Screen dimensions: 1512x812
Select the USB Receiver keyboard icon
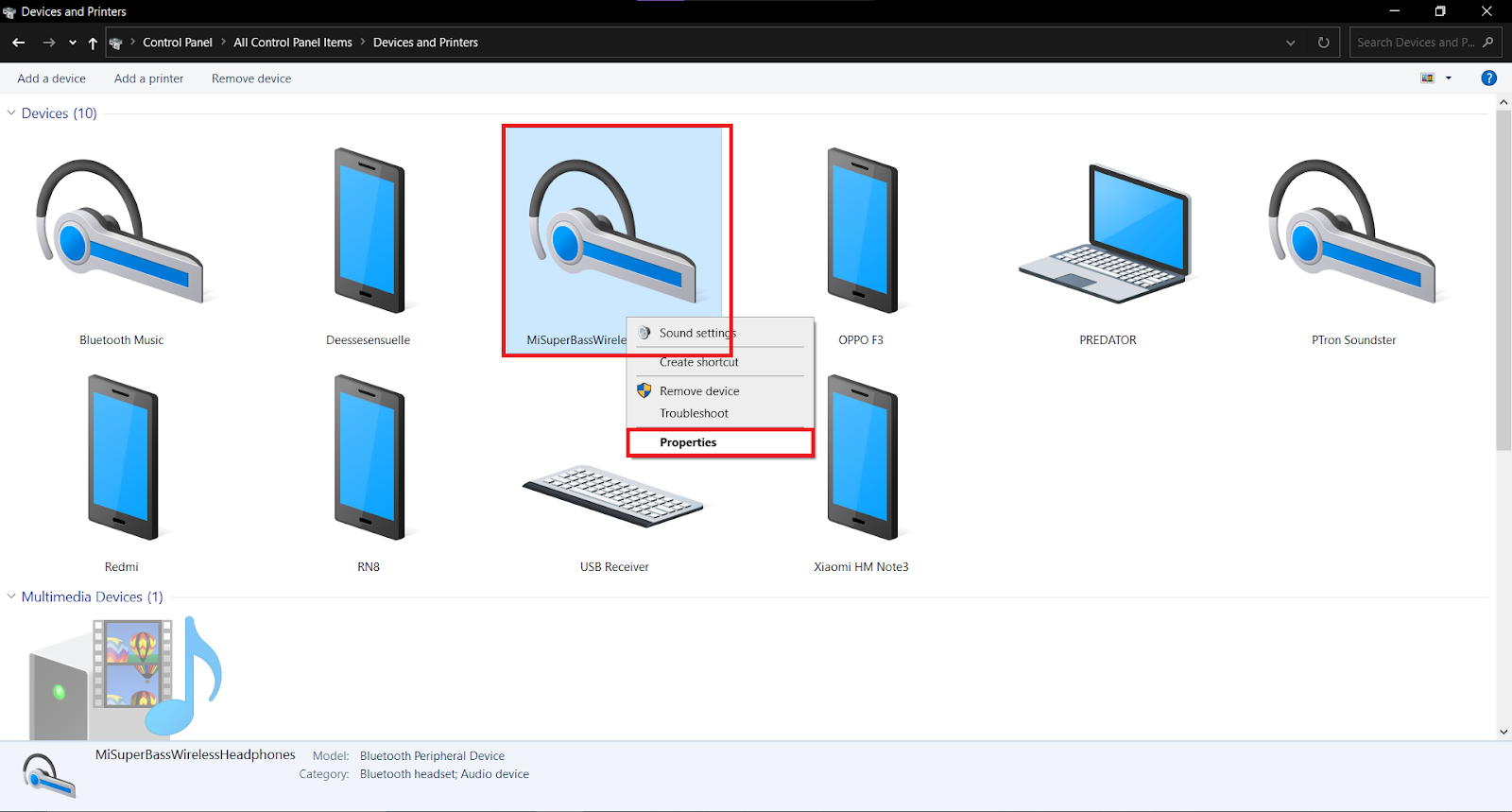coord(613,495)
